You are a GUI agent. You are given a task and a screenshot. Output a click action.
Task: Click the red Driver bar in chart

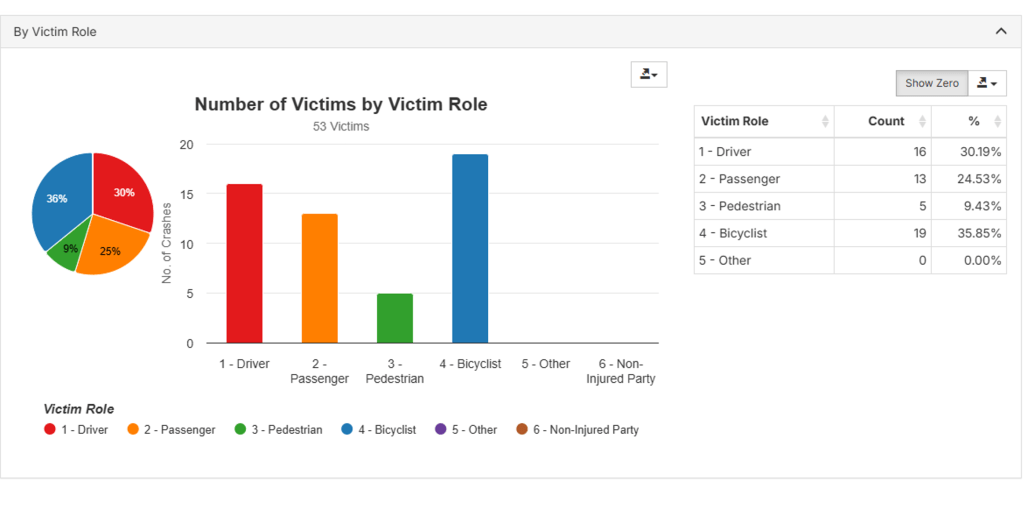(244, 264)
